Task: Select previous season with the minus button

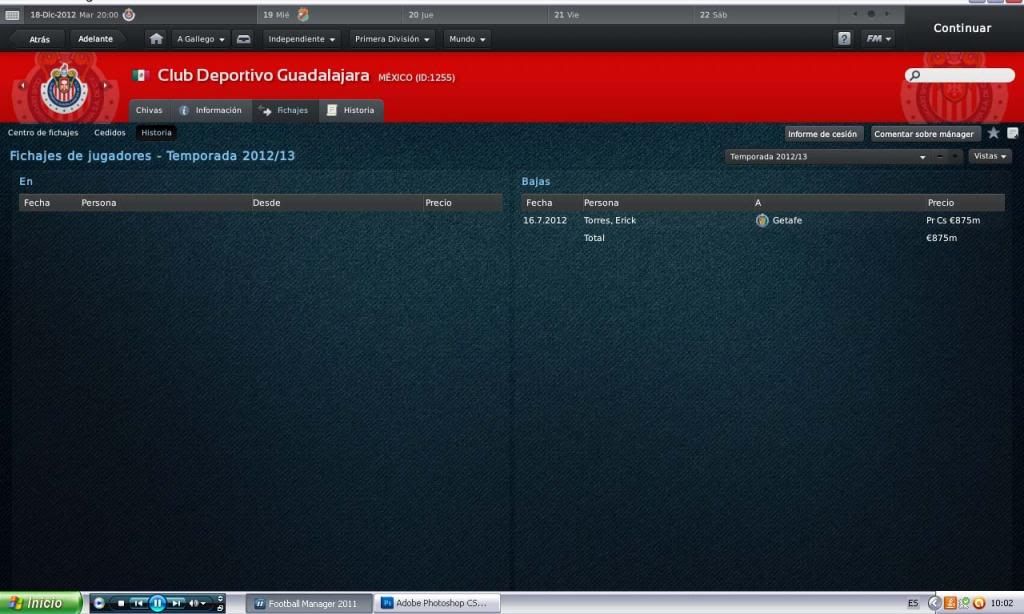Action: click(x=940, y=157)
